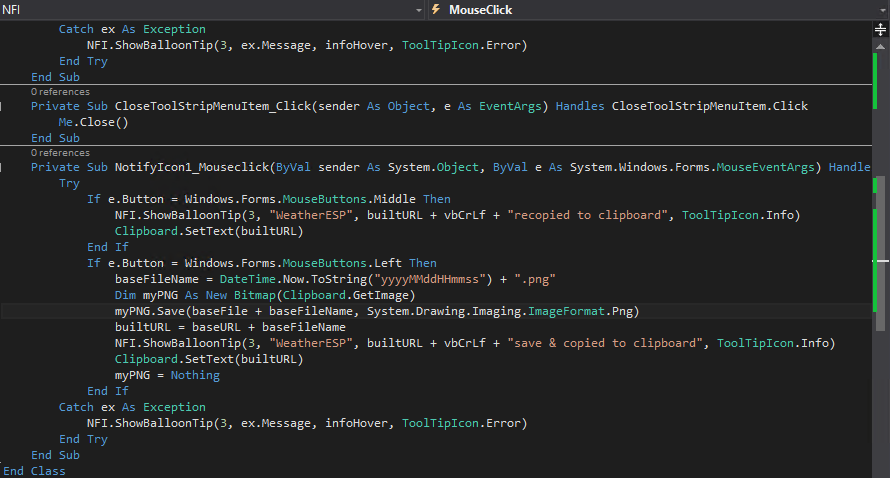The width and height of the screenshot is (890, 478).
Task: Open '0 references' above CloseToolStripMenuItem_Click
Action: tap(60, 92)
